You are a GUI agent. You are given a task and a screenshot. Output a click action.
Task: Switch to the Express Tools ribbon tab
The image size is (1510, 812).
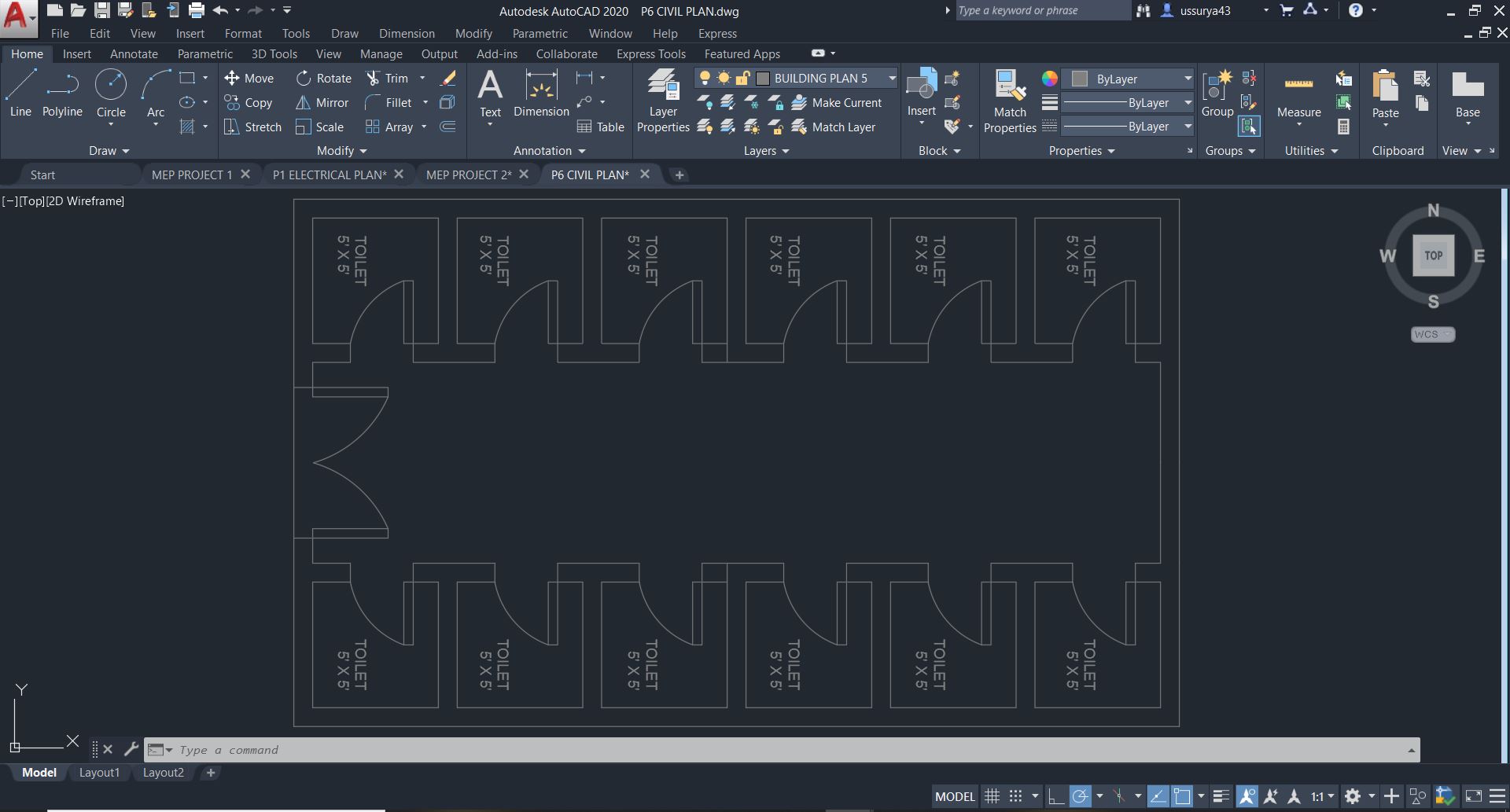pos(650,53)
